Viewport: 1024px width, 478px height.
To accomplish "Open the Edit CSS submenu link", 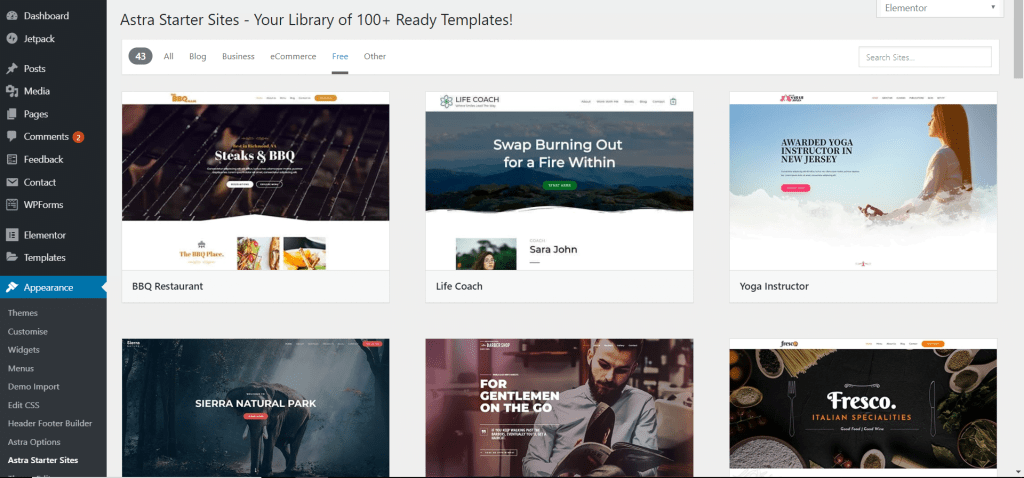I will [24, 405].
